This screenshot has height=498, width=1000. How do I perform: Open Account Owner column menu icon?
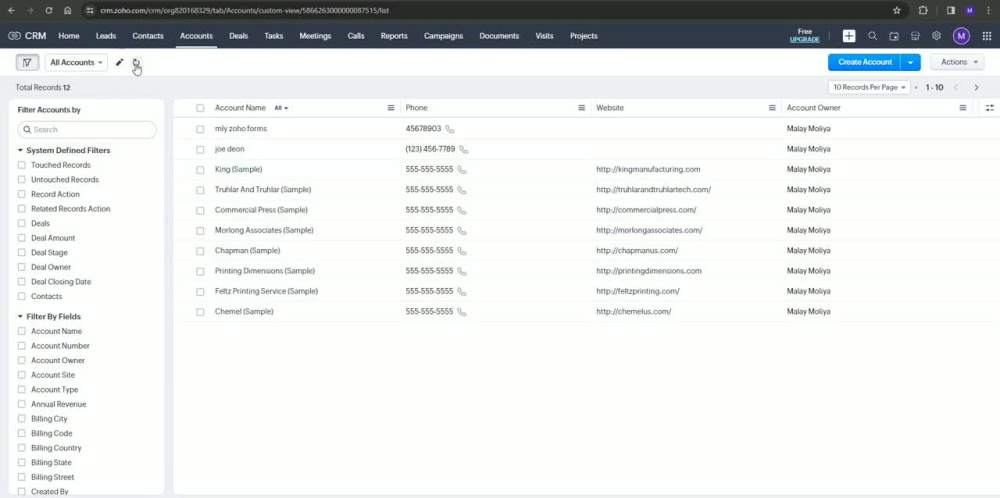click(x=963, y=108)
